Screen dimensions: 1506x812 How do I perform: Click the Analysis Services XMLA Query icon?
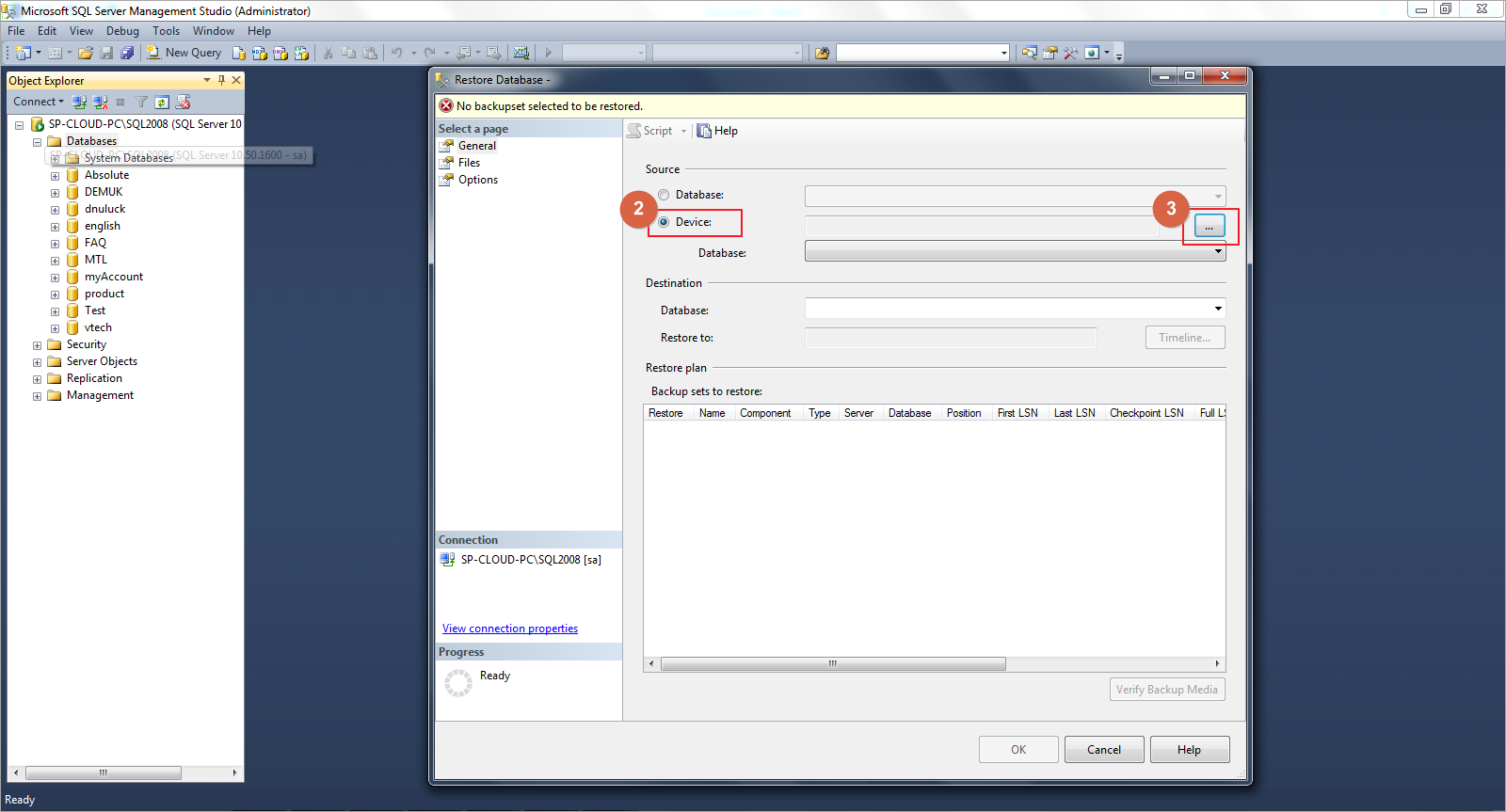click(301, 53)
